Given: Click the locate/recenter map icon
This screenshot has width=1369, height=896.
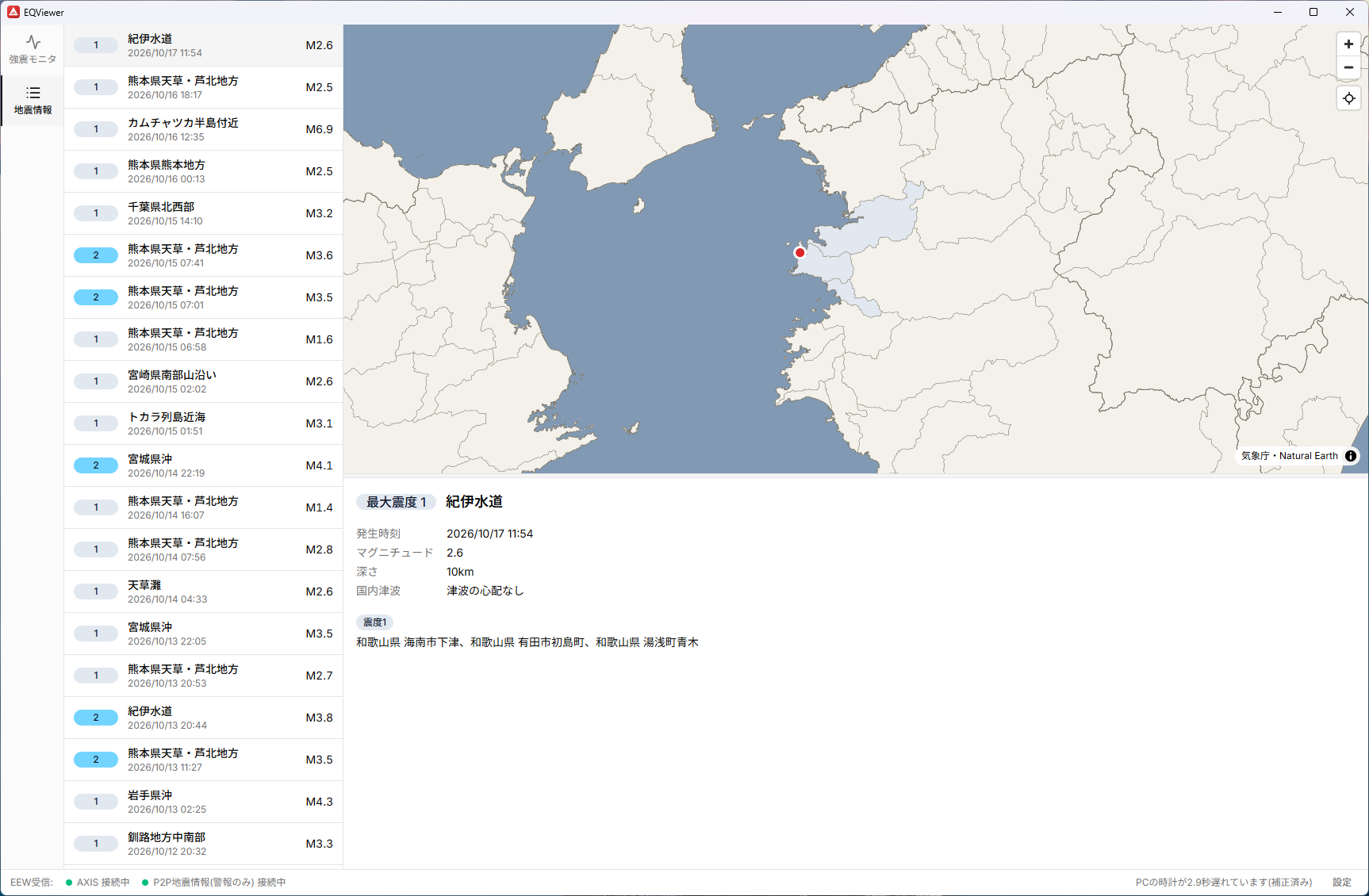Looking at the screenshot, I should (1348, 98).
